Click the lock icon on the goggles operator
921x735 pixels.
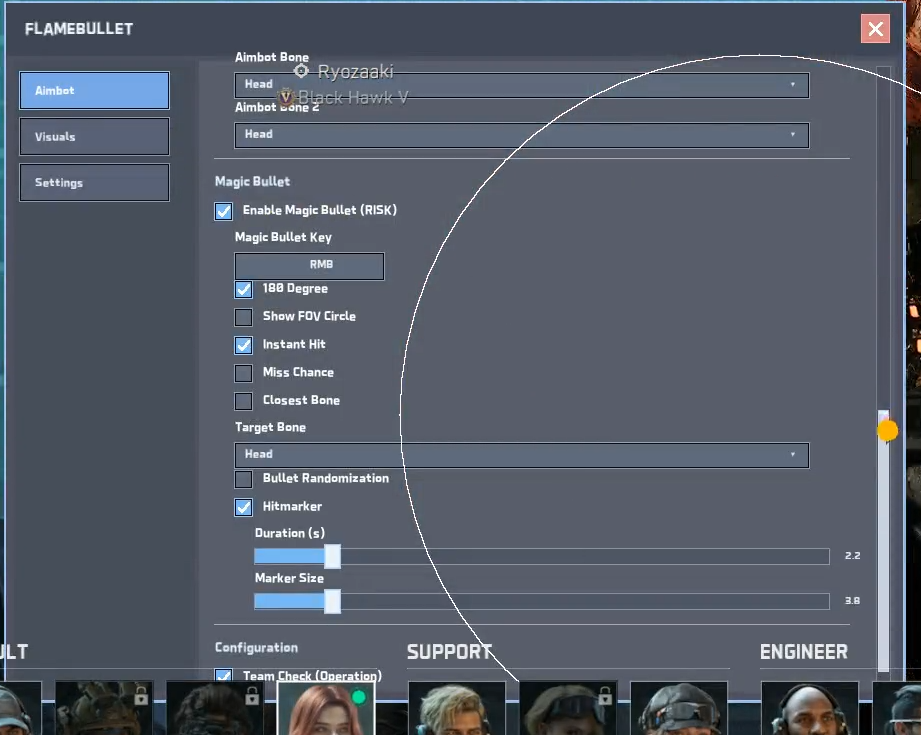[604, 695]
